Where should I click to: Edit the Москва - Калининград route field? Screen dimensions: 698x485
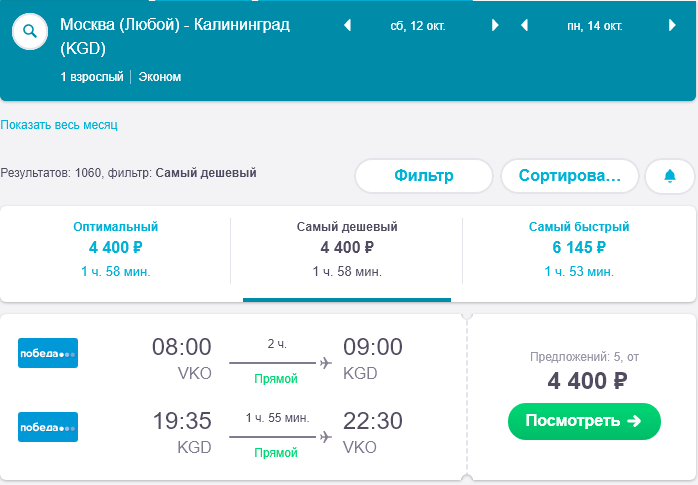click(175, 36)
